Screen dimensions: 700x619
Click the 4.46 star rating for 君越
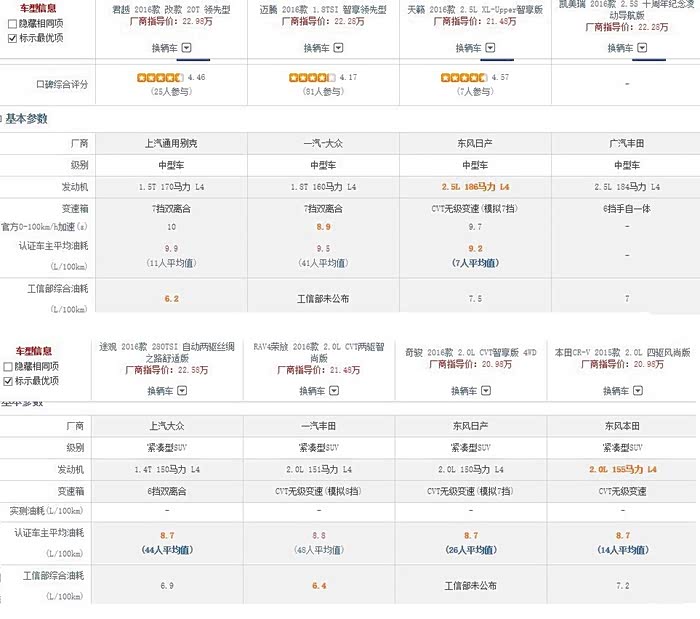160,78
